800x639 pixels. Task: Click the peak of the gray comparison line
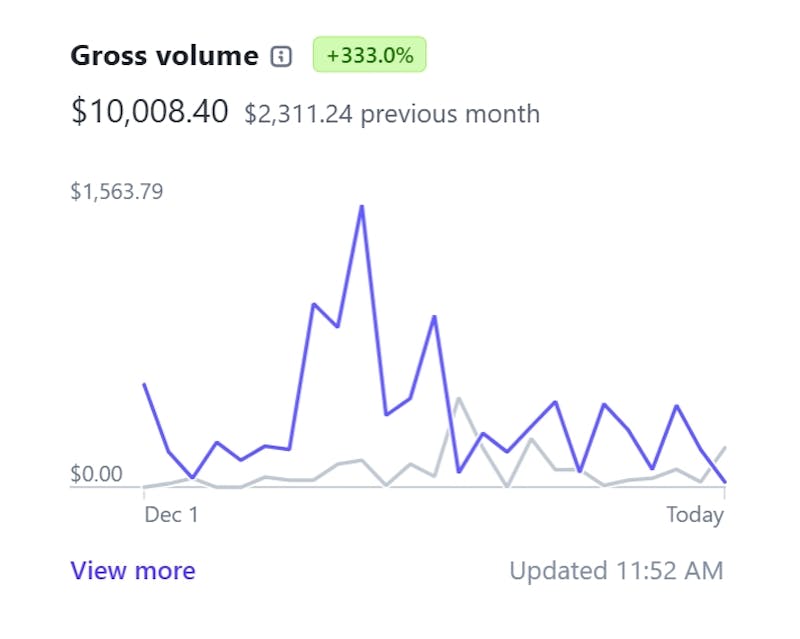[x=460, y=397]
